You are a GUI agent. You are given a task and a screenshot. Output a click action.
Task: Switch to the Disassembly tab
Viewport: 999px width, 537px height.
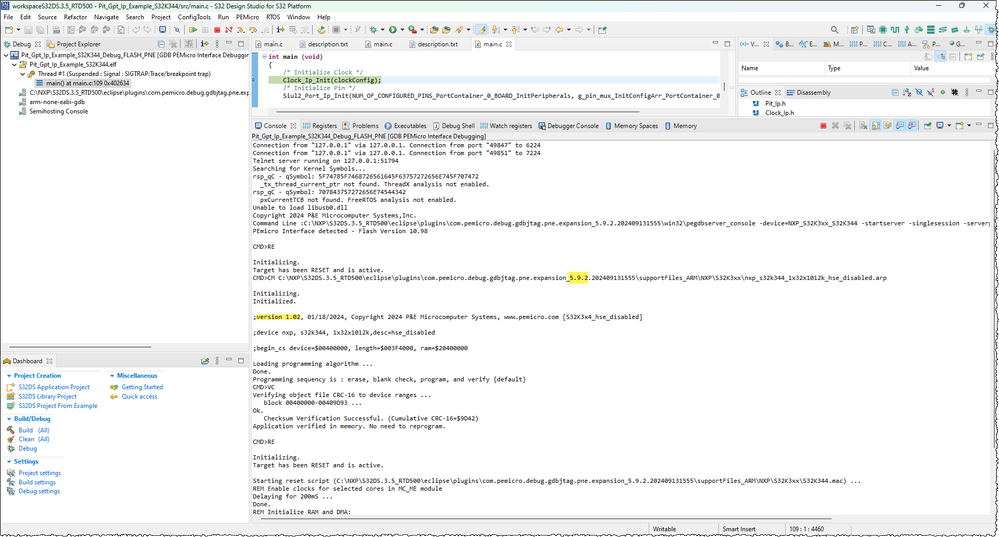point(809,92)
